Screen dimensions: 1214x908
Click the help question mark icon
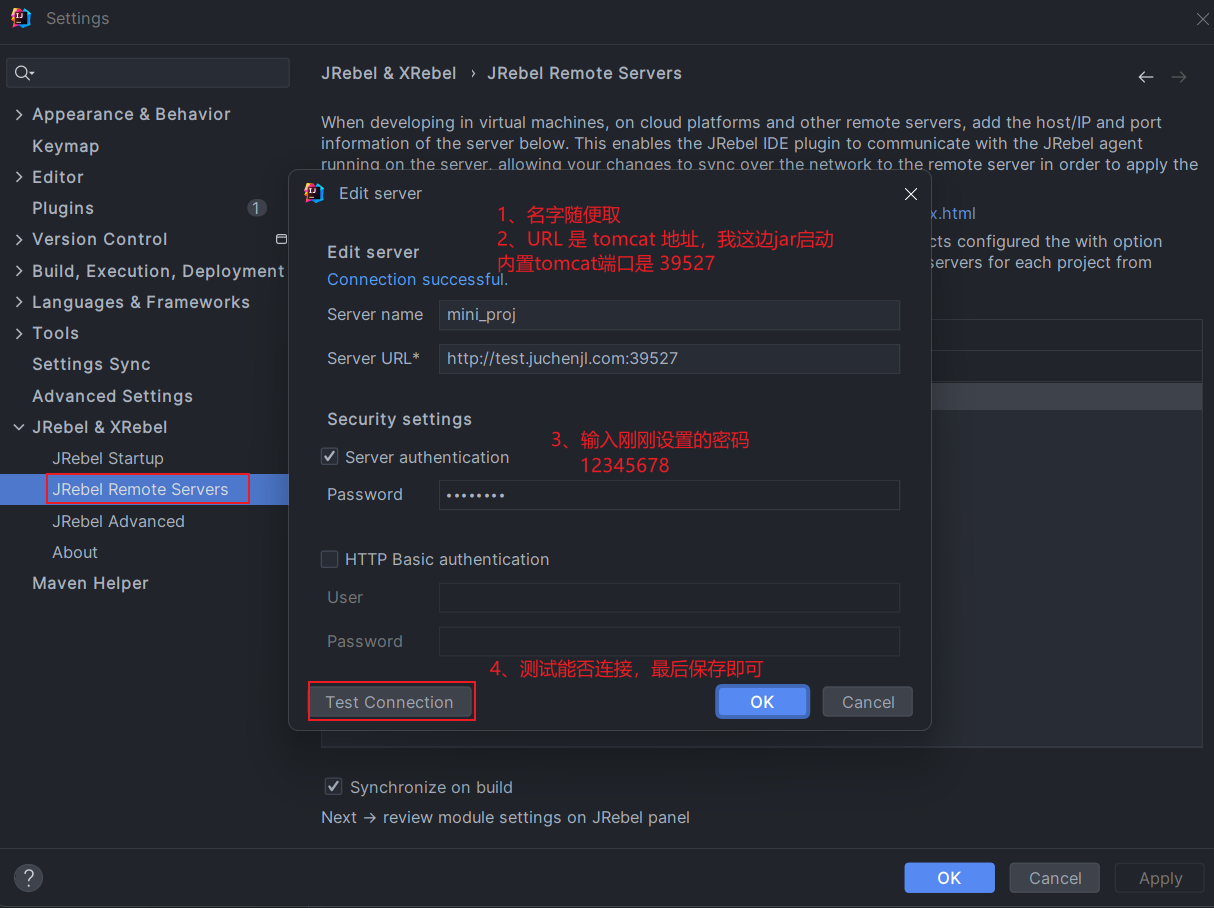[x=28, y=878]
